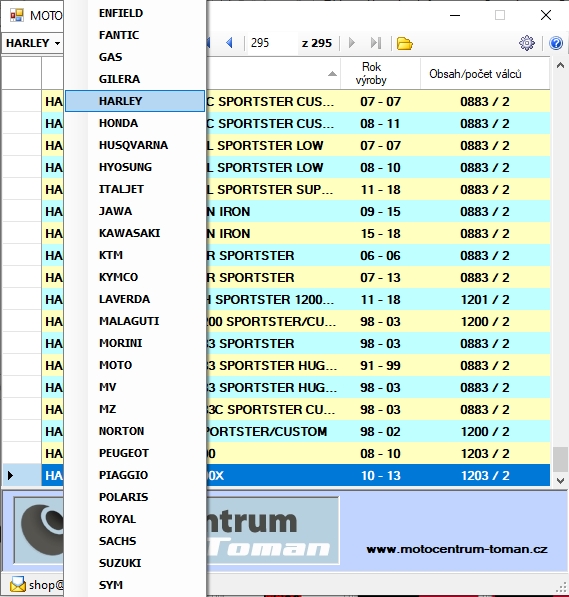Click the 91 - 99 year cell

380,366
